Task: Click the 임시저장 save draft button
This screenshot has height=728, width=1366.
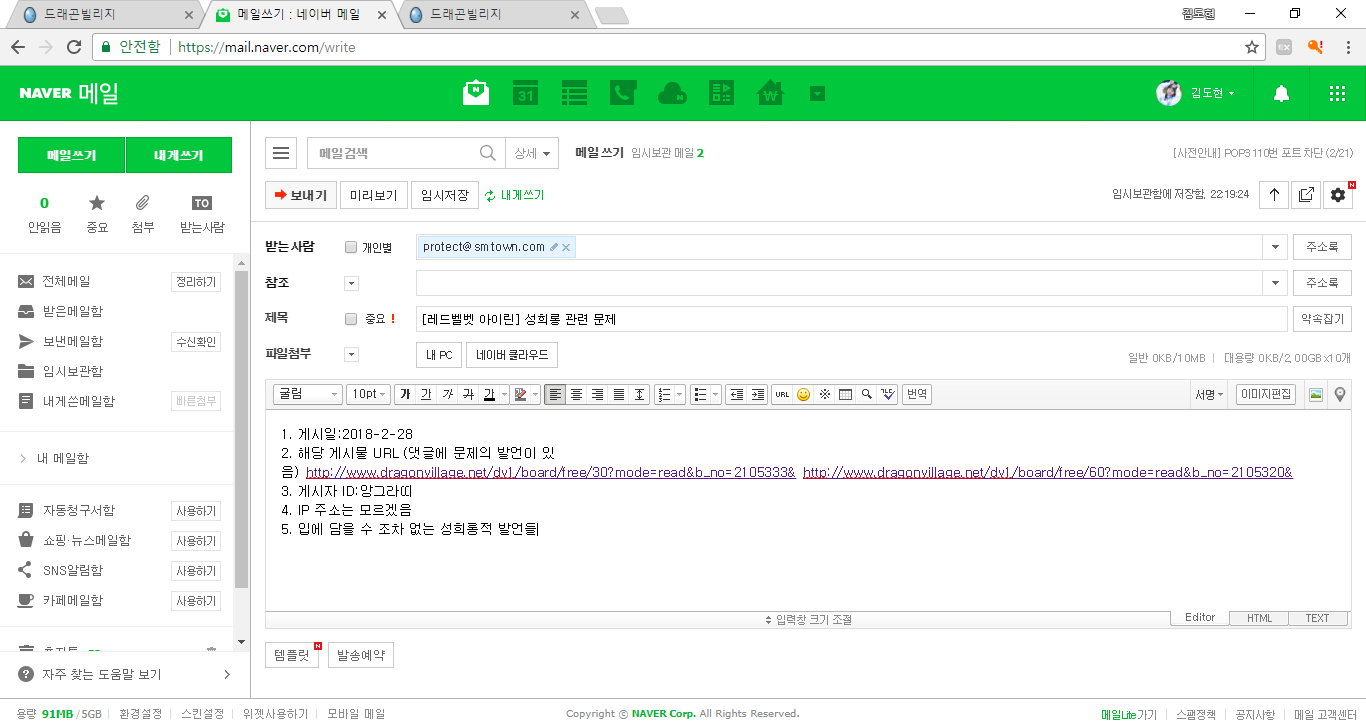Action: point(444,195)
